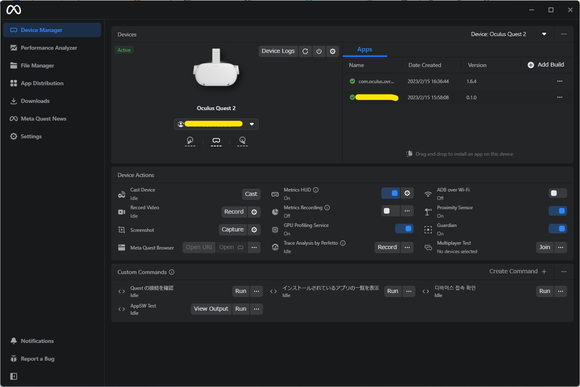The image size is (580, 387).
Task: Open options for com.oculus.ovr app row
Action: [x=560, y=81]
